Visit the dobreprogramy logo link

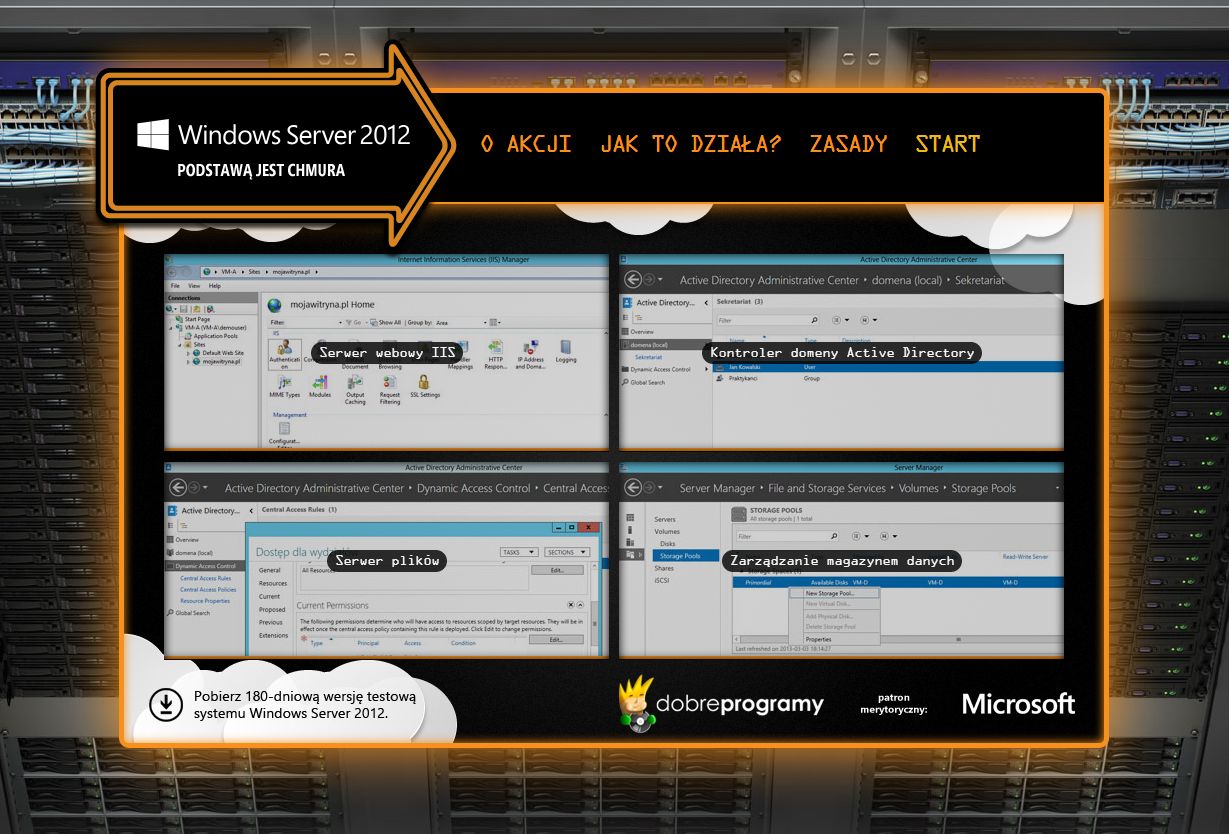(721, 704)
